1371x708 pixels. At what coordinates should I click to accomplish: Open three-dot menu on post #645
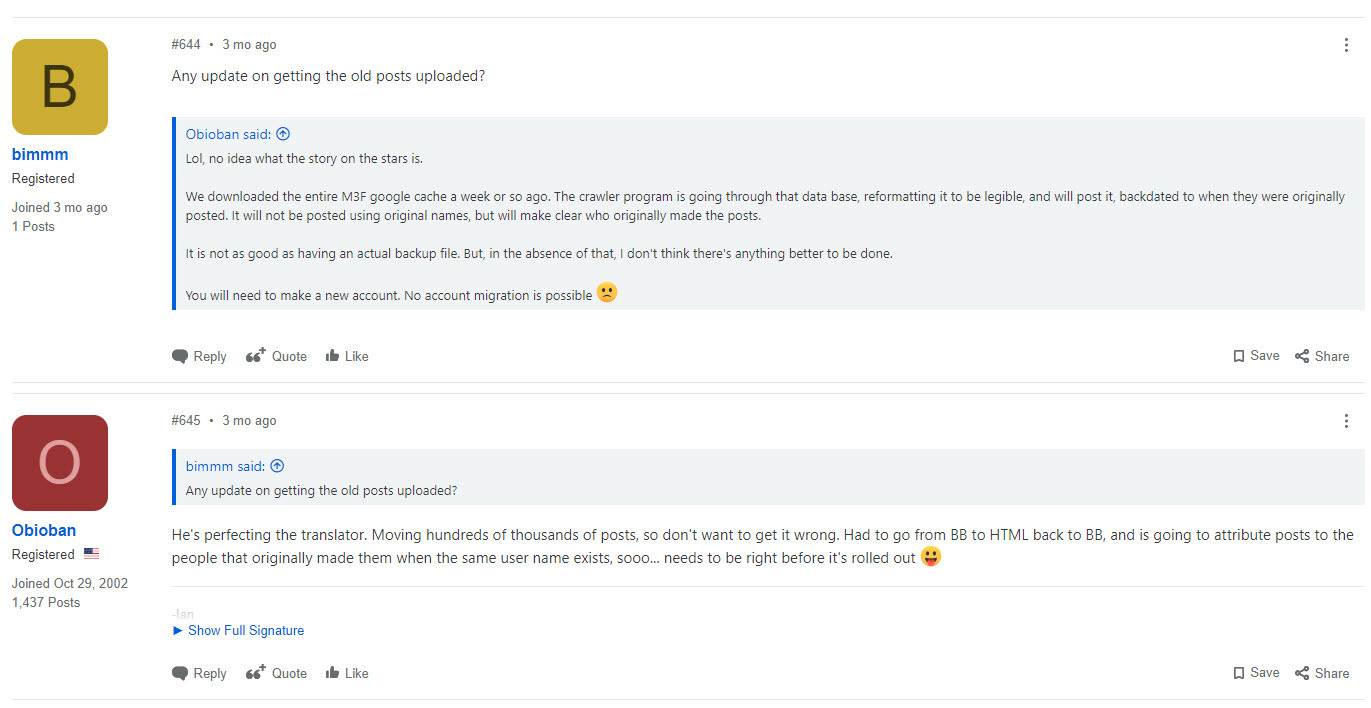[x=1346, y=421]
